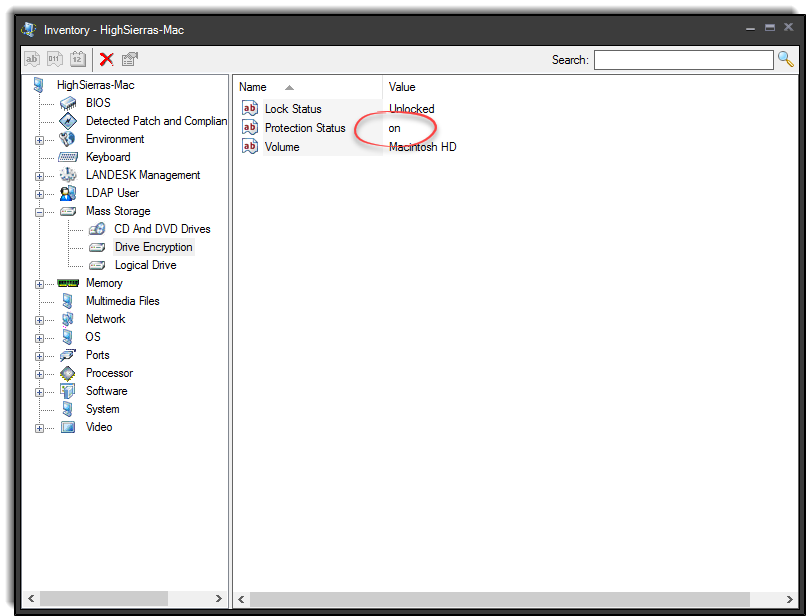Click the left panel's horizontal scrollbar right arrow
This screenshot has width=806, height=616.
coord(219,597)
